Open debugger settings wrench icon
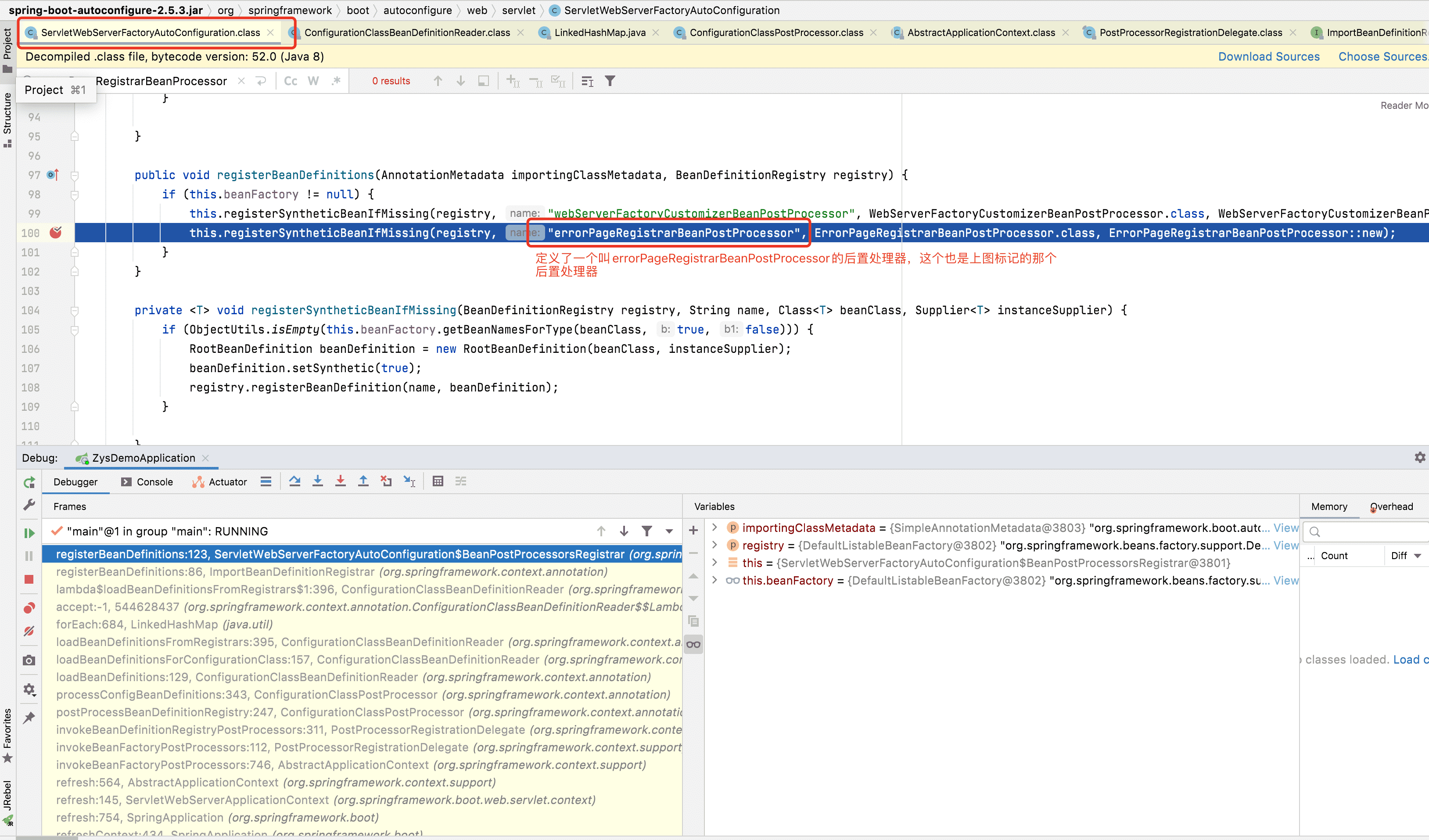 (29, 505)
